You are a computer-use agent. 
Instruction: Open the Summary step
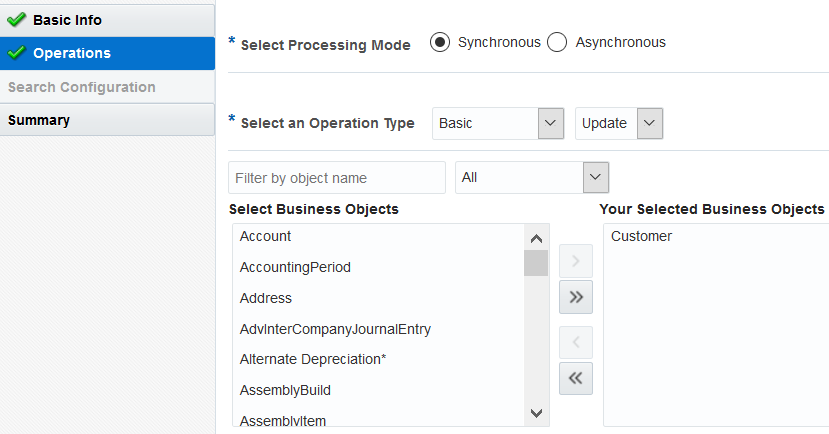point(39,120)
